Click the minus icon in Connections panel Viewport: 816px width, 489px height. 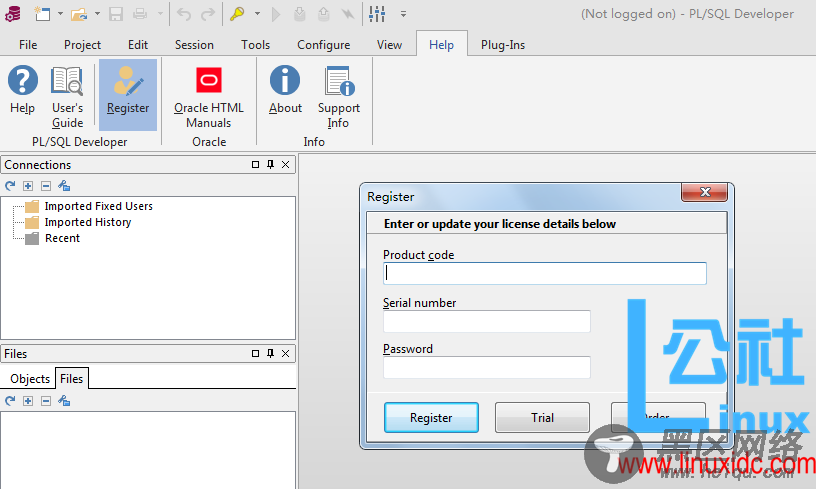coord(46,186)
